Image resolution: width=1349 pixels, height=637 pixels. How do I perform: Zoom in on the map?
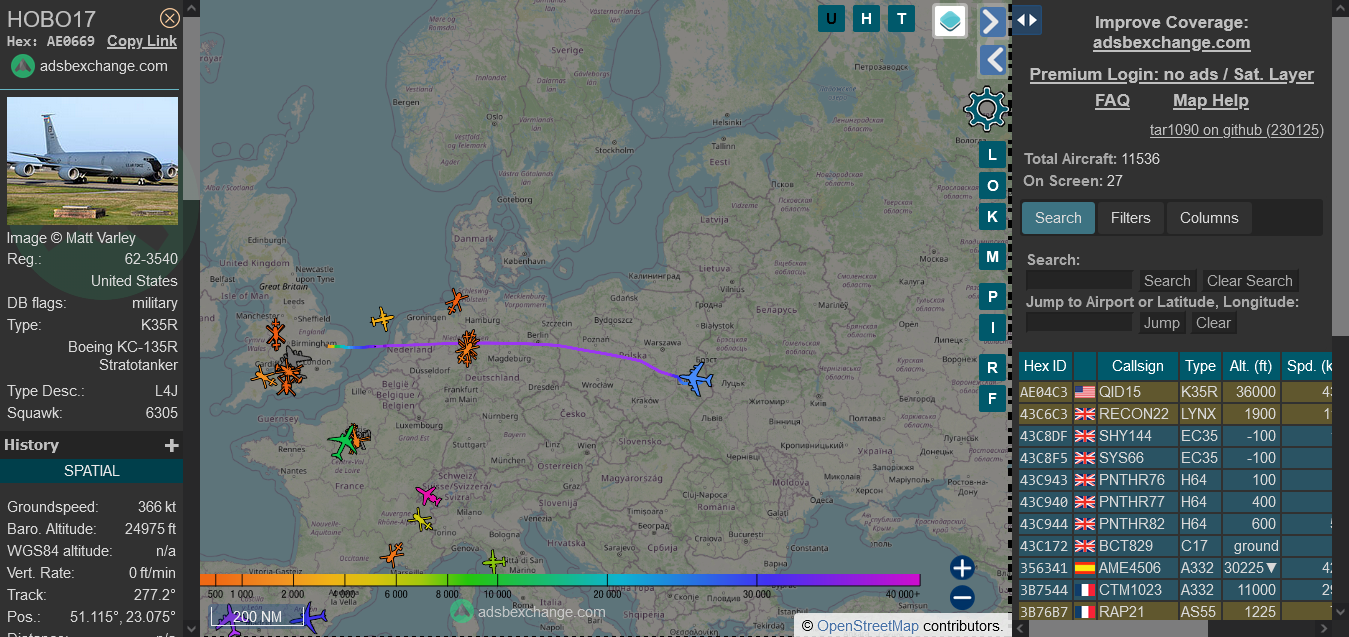(962, 568)
